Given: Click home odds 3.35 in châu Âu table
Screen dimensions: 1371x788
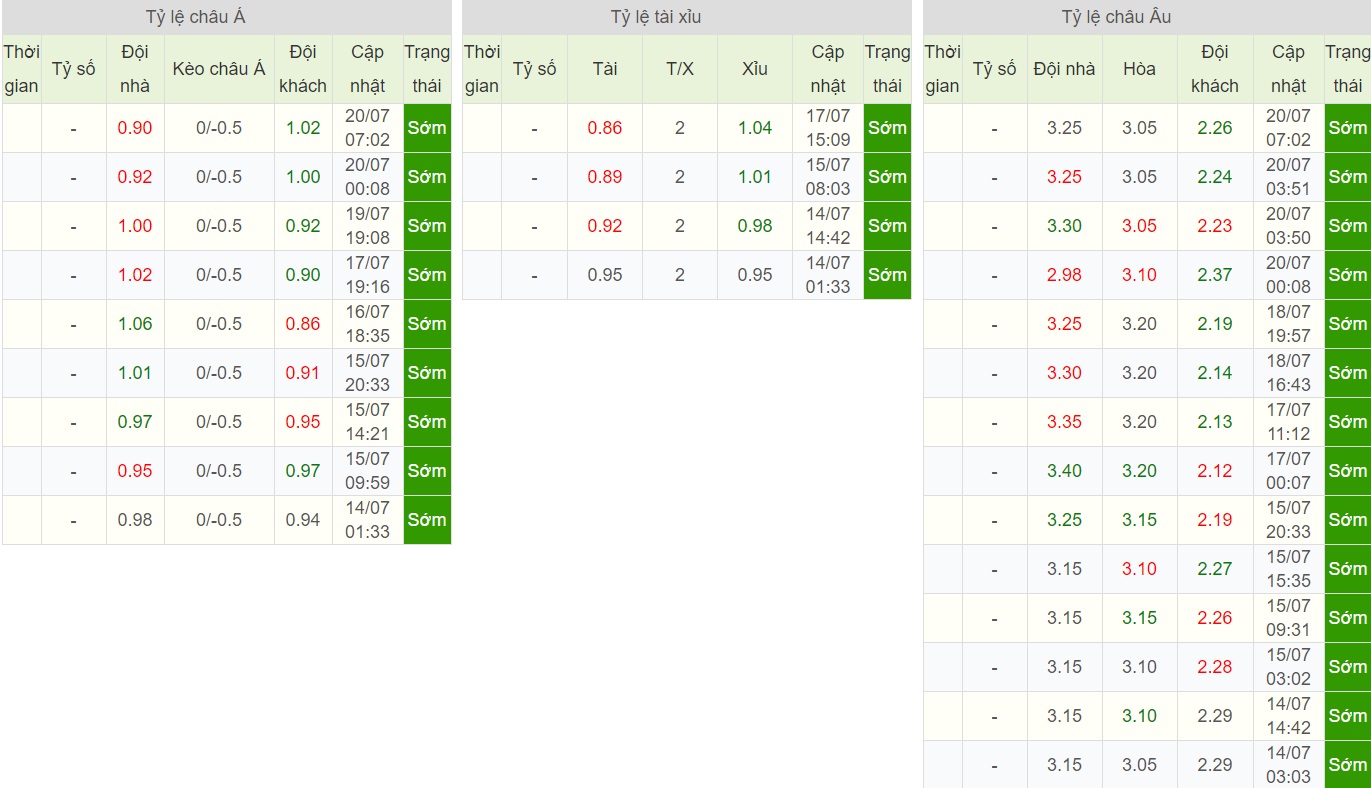Looking at the screenshot, I should (1064, 422).
